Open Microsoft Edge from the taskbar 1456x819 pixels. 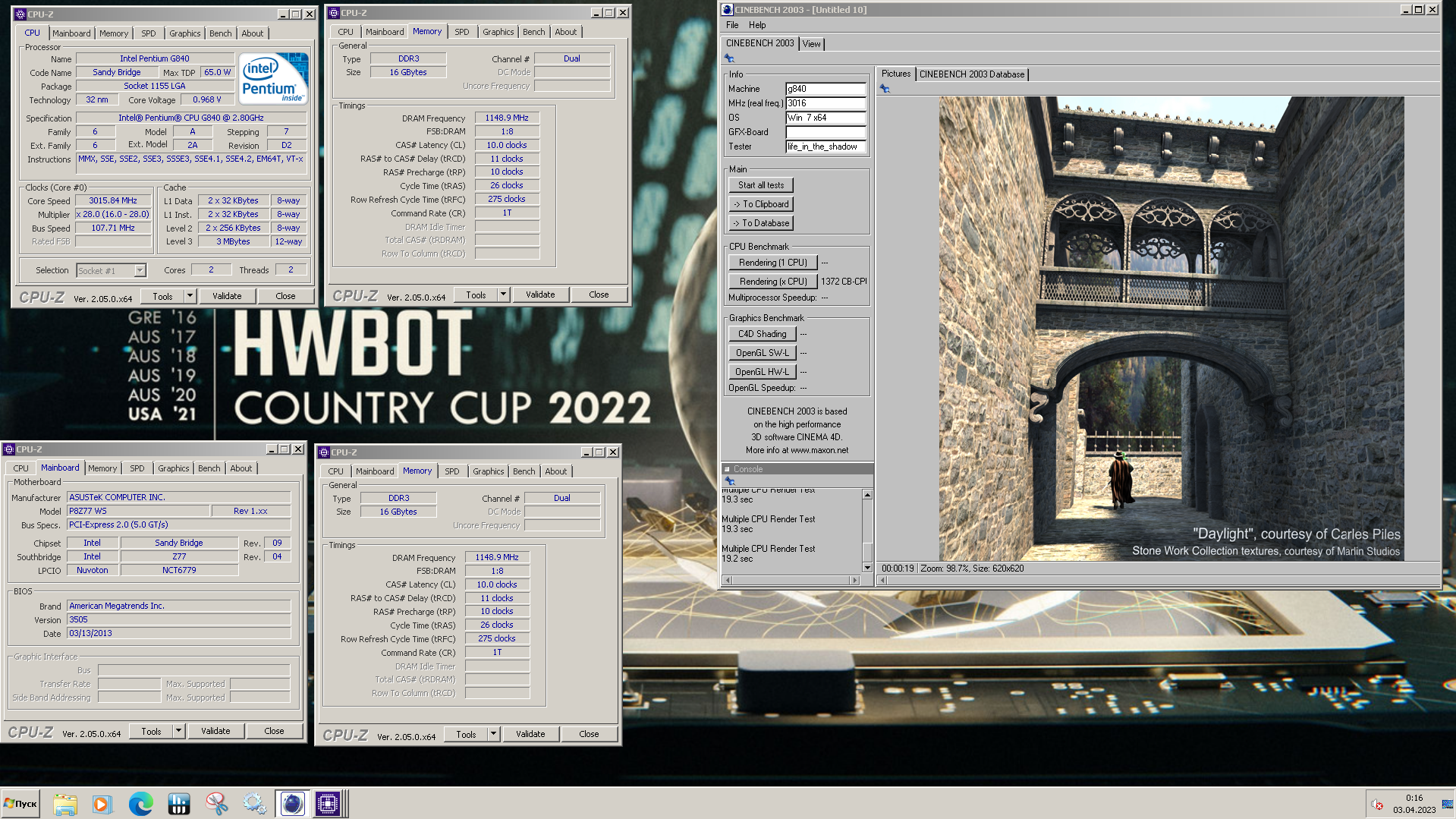140,804
